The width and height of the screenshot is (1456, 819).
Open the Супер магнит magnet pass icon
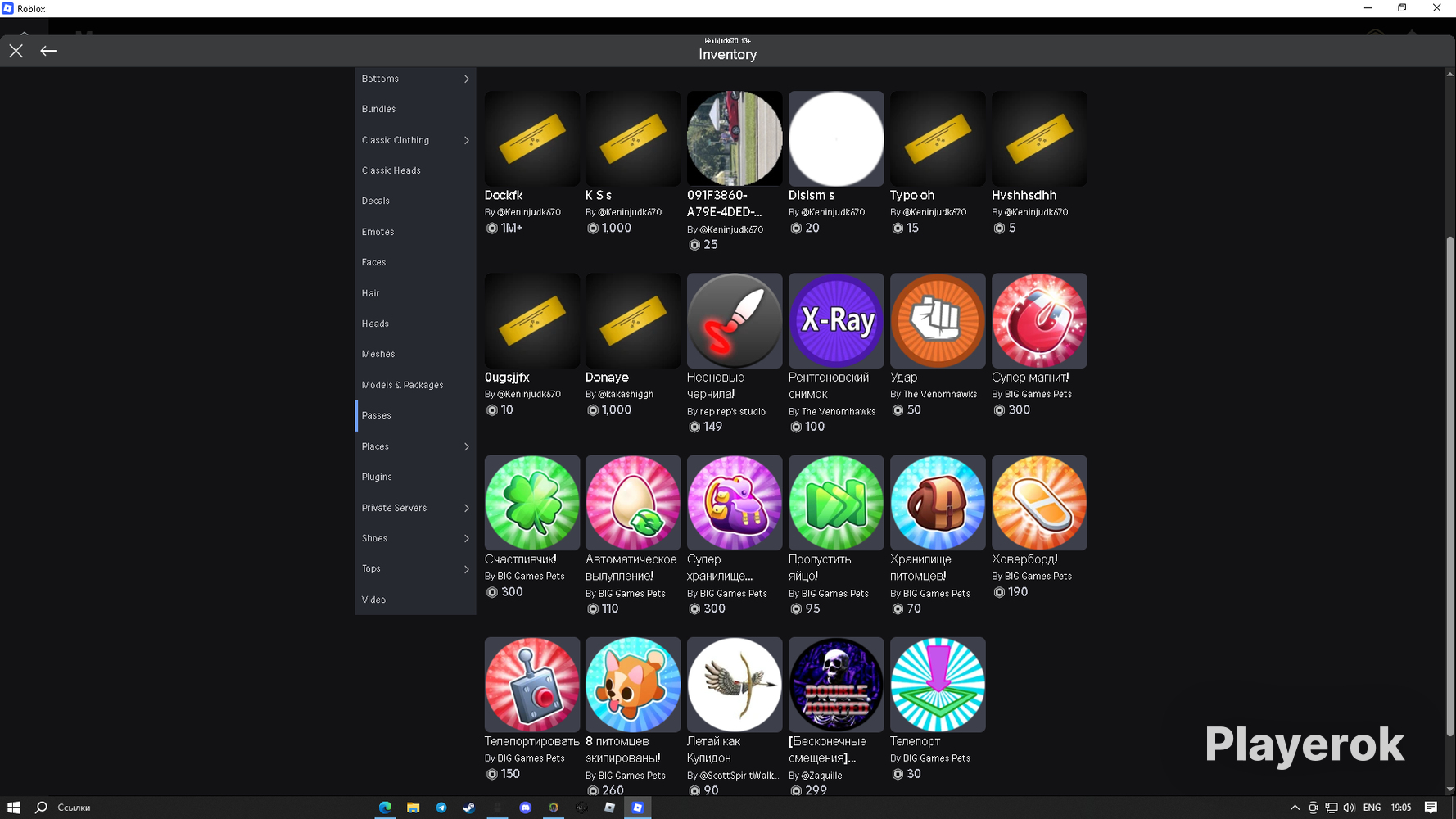pos(1039,321)
